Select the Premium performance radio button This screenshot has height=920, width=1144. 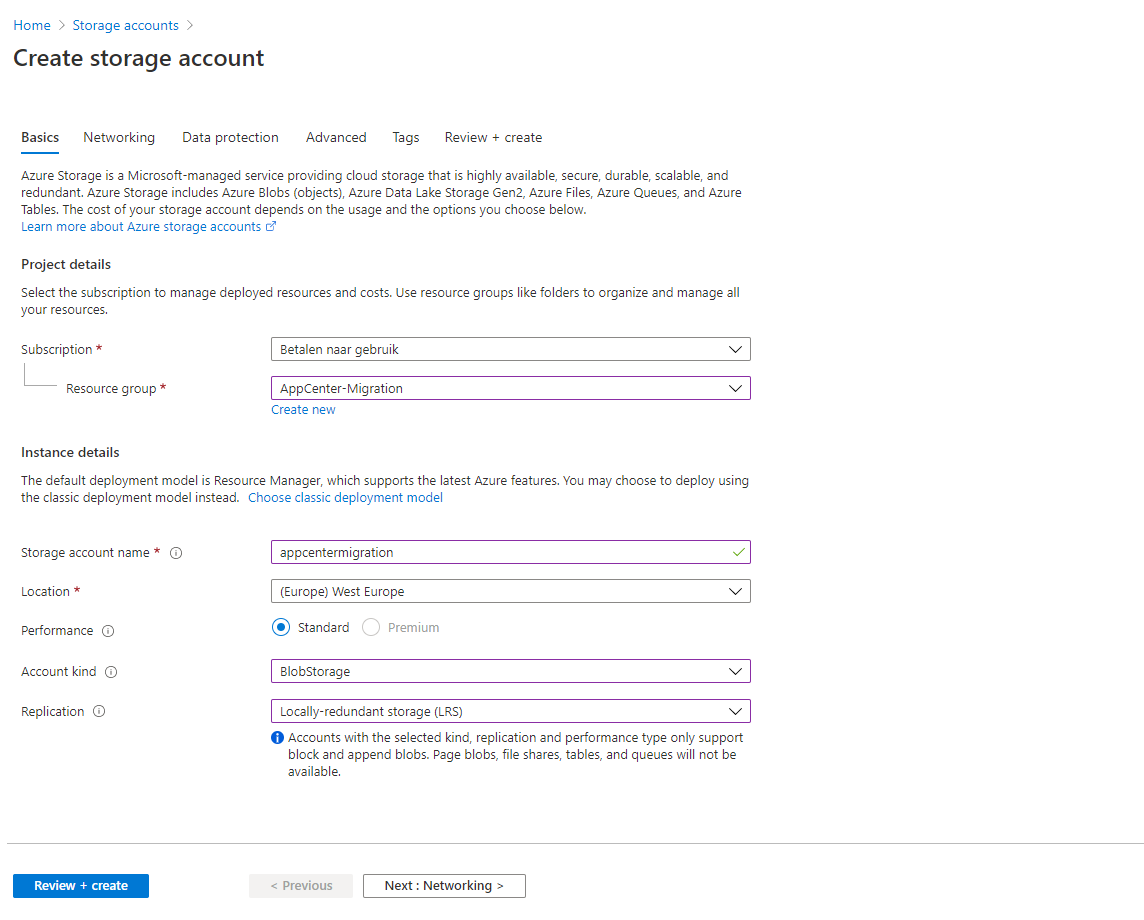pos(371,628)
